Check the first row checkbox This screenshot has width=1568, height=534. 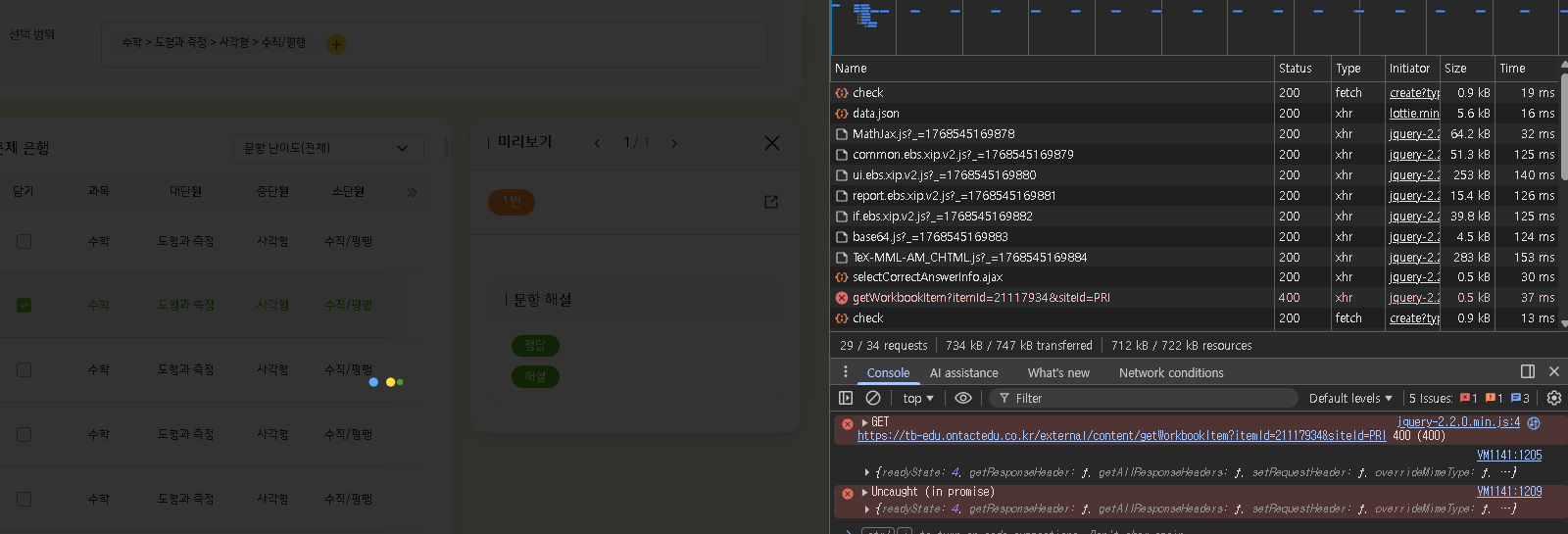[24, 241]
